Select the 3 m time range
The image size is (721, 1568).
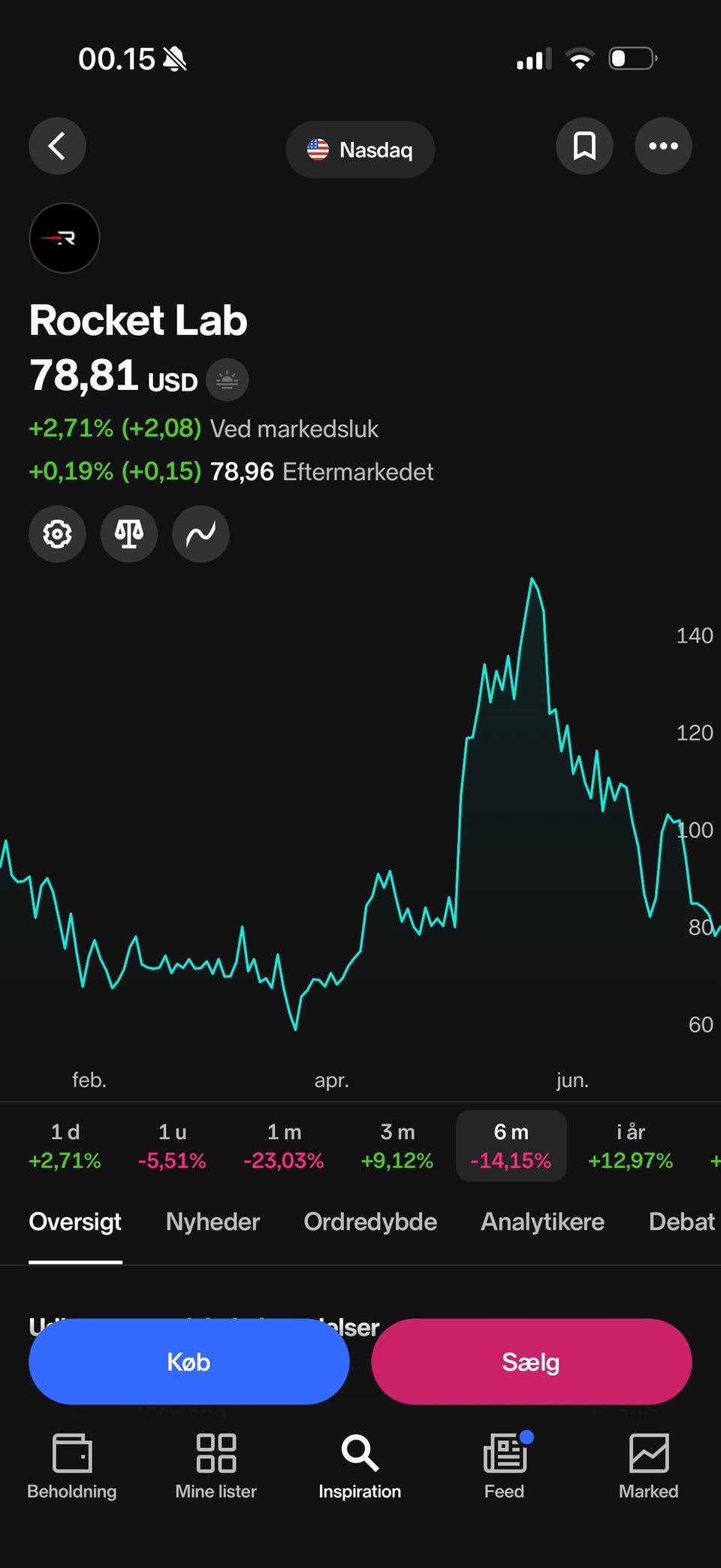(397, 1146)
